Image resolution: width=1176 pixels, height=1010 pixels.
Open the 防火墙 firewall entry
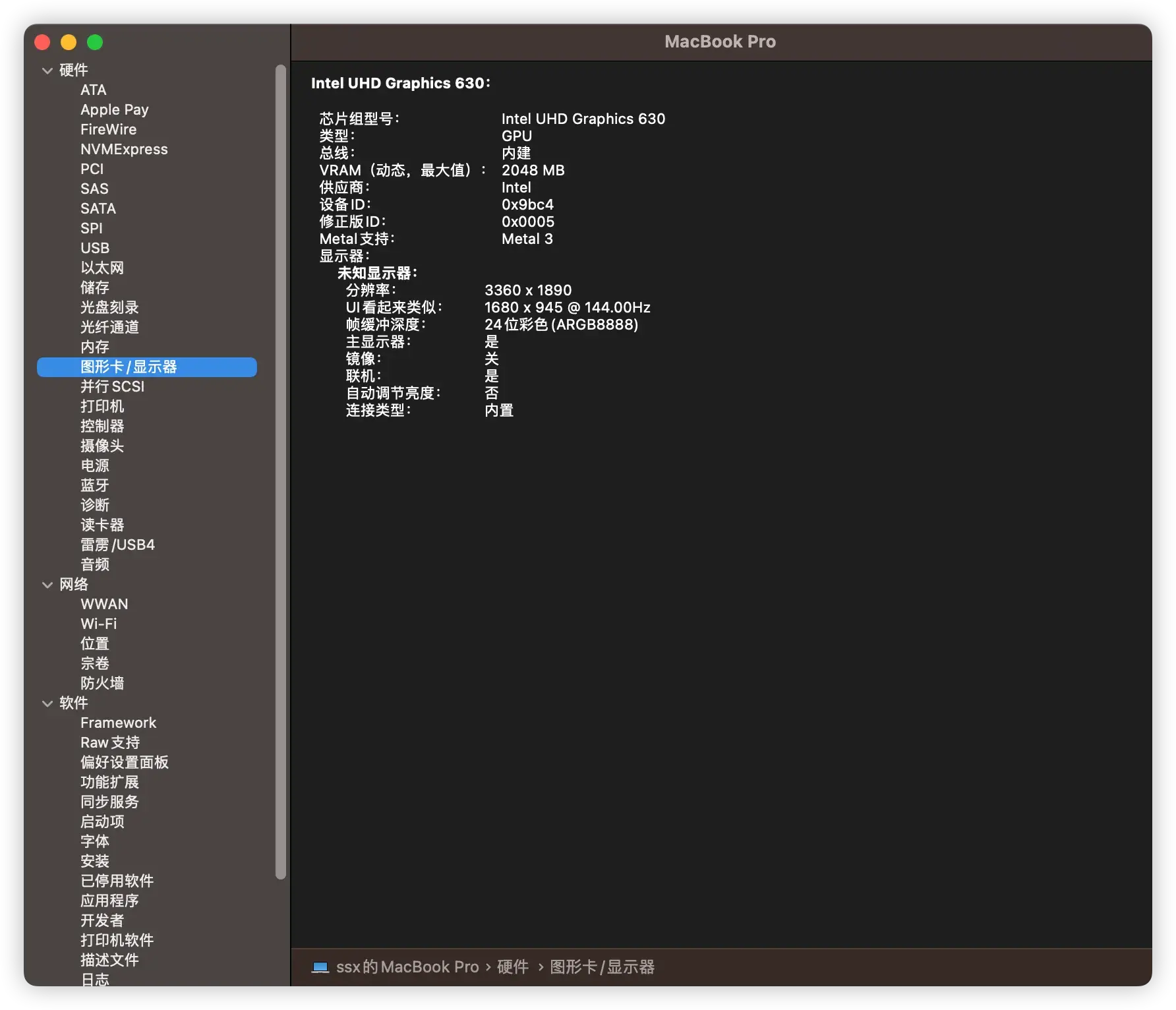[x=102, y=683]
